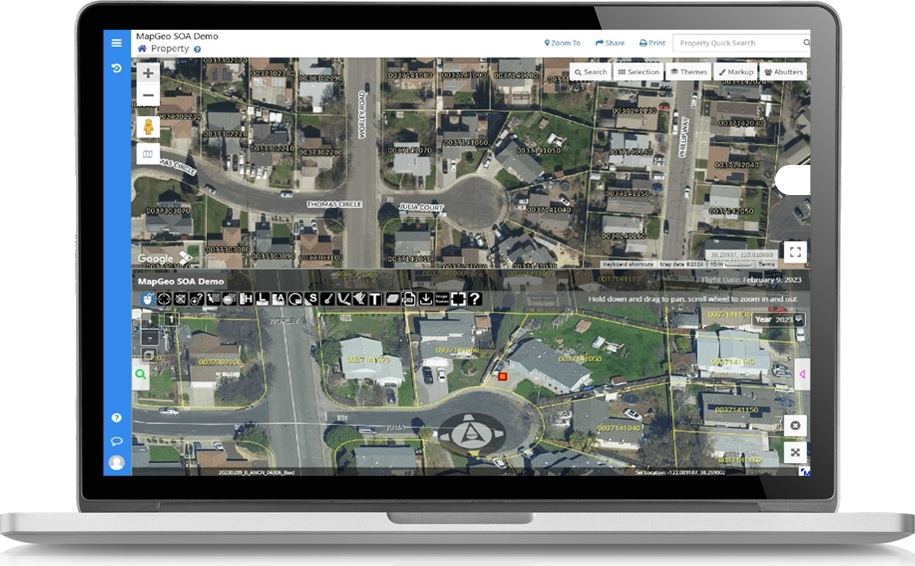Select the identify-point question mark tool
This screenshot has width=915, height=566.
[197, 299]
